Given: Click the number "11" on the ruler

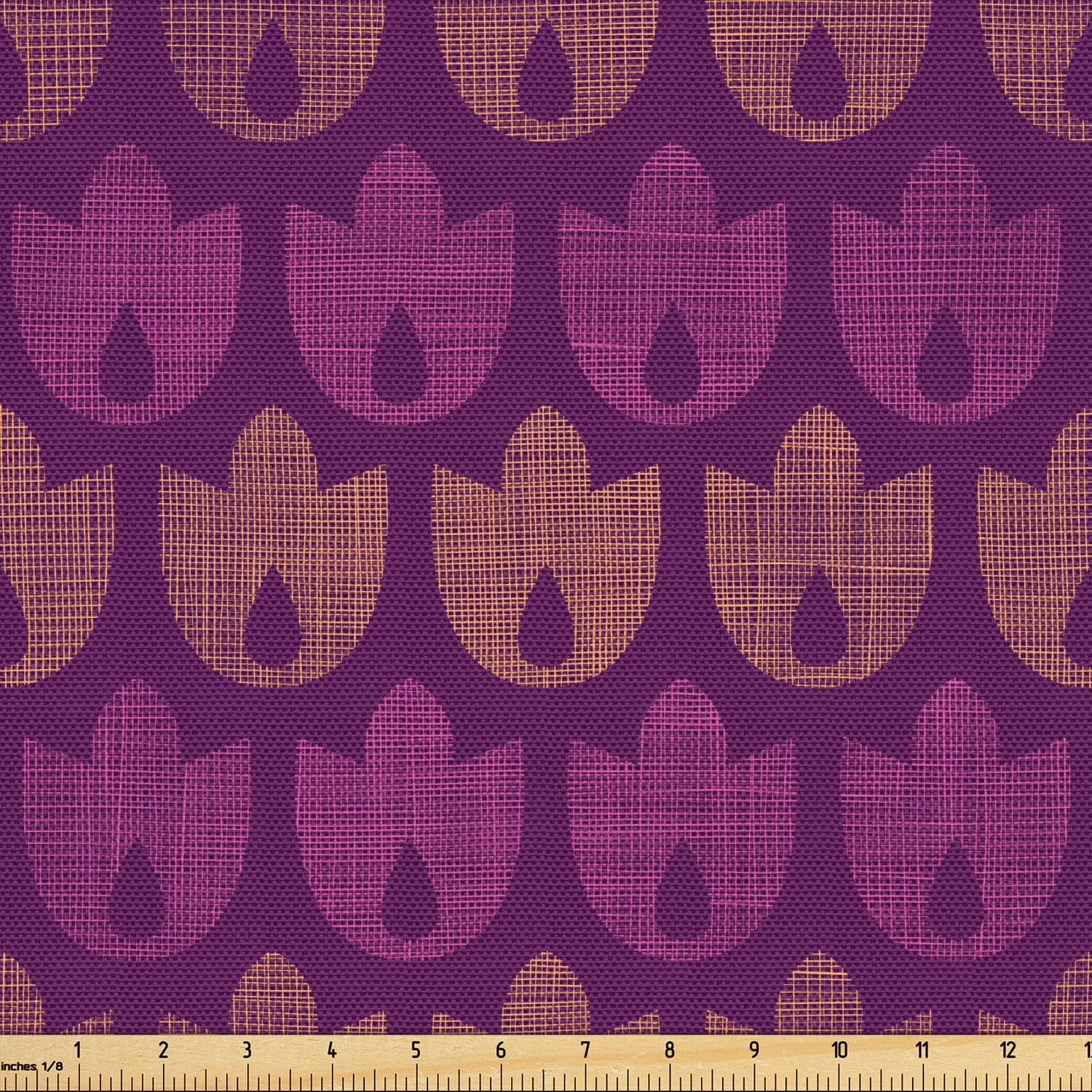Looking at the screenshot, I should click(922, 1050).
